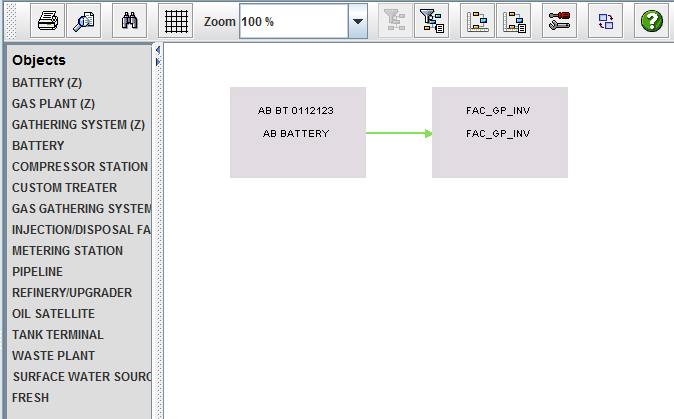
Task: Expand the panel with right arrow
Action: 158,62
